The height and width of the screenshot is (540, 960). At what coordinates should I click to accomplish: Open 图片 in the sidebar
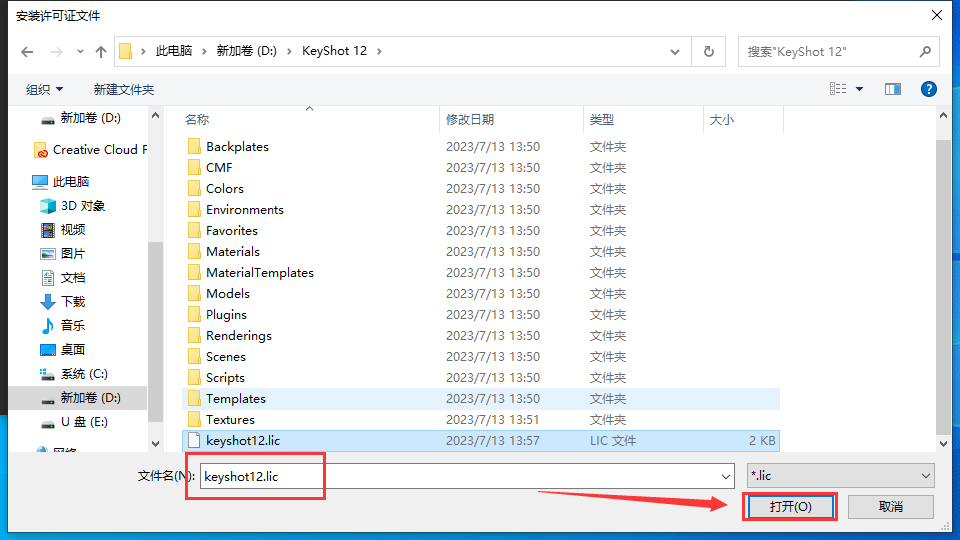tap(63, 253)
